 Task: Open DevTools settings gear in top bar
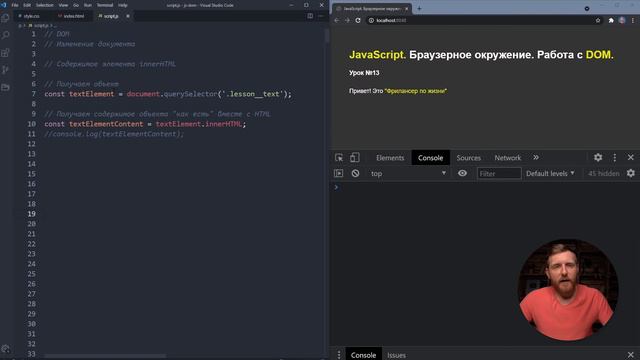coord(598,158)
